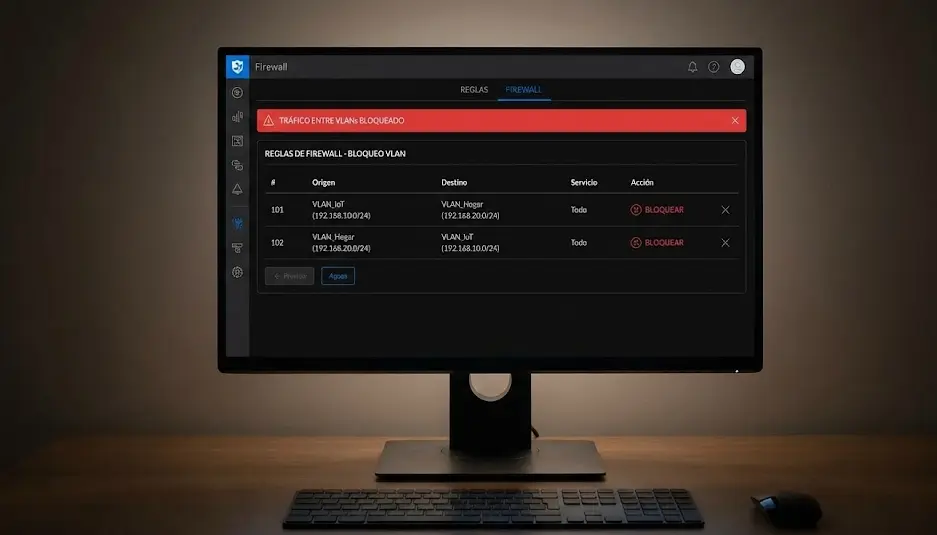Dismiss the red VLAN blocked alert banner
Viewport: 937px width, 535px height.
[735, 120]
